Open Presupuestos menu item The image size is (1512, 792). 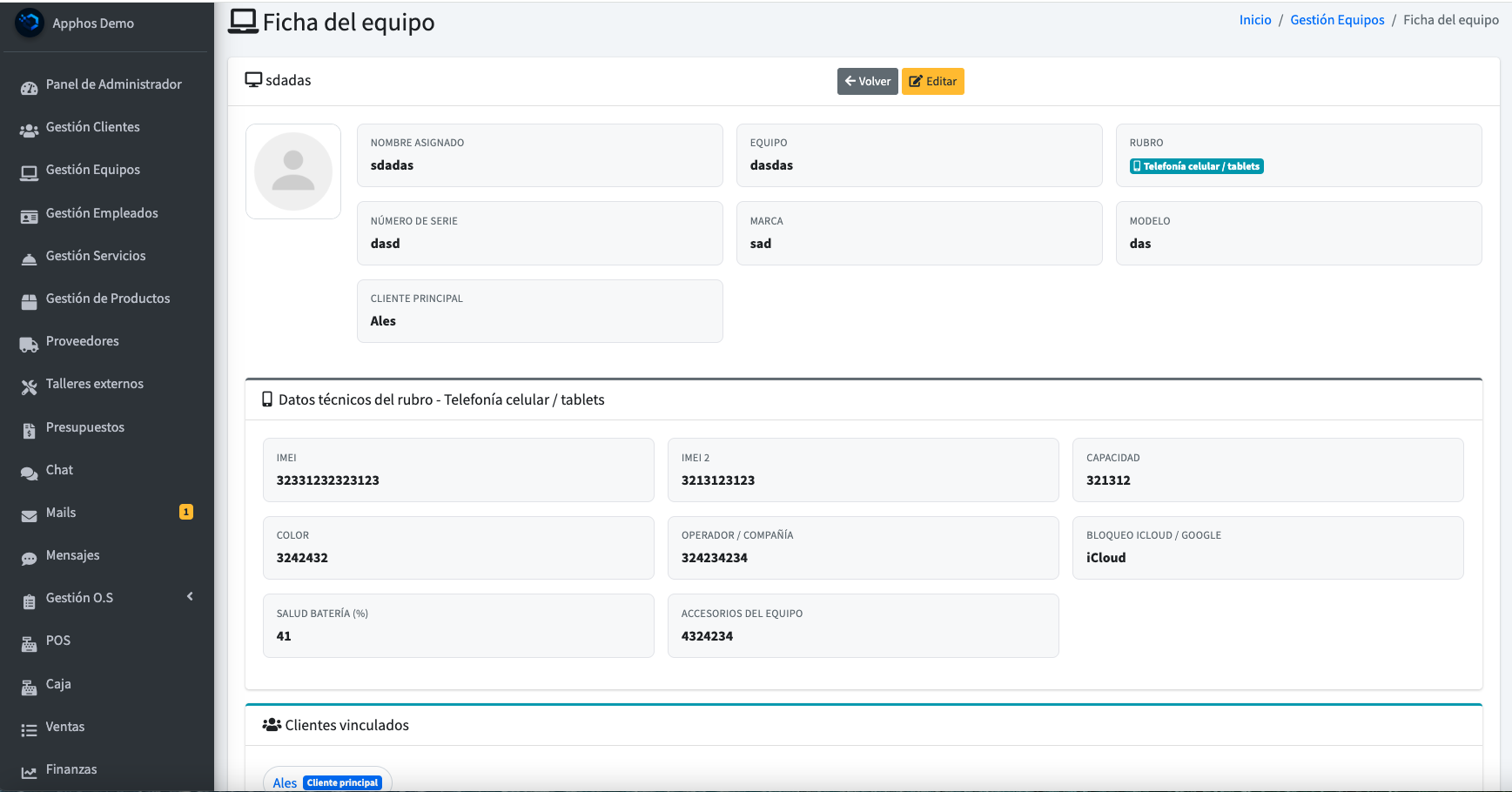click(x=105, y=427)
